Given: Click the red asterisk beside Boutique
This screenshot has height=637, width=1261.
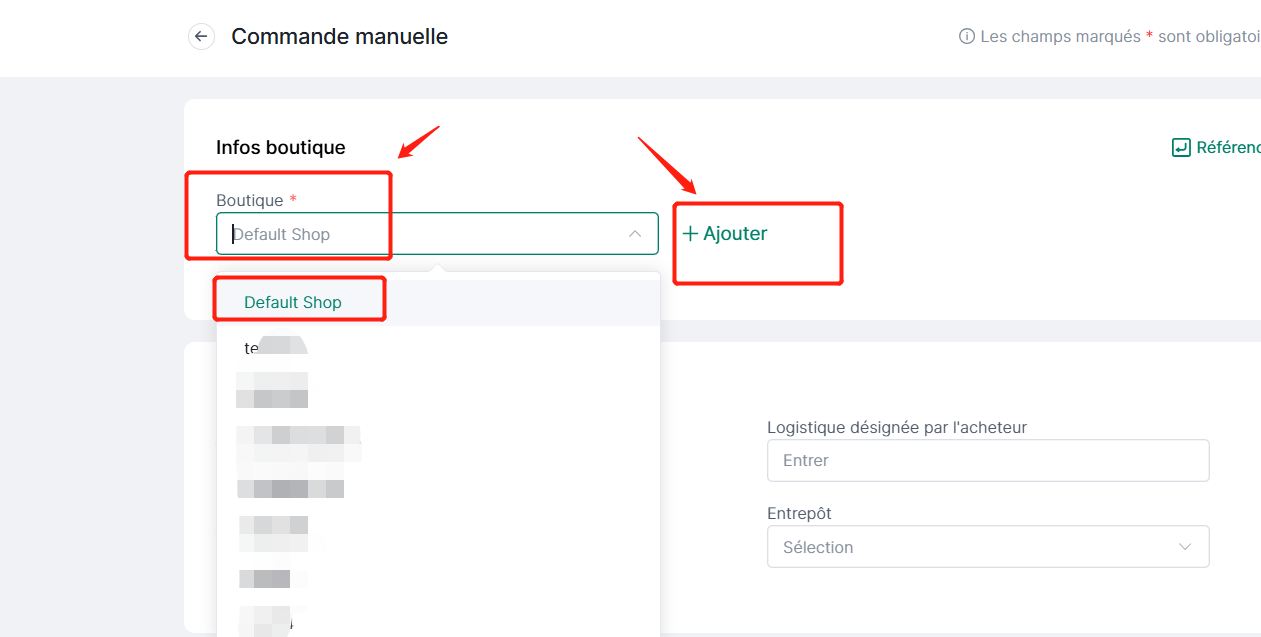Looking at the screenshot, I should (x=293, y=200).
